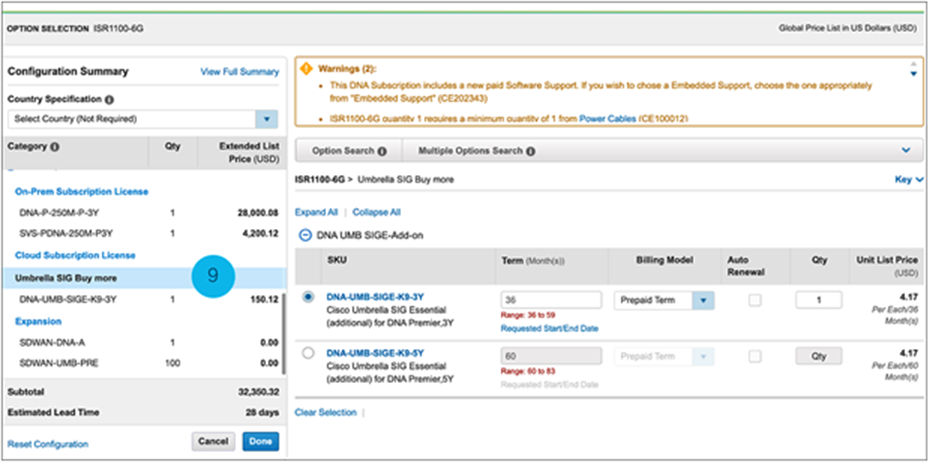Screen dimensions: 929x462
Task: Click the Range: 36 to 59 text
Action: pos(528,315)
